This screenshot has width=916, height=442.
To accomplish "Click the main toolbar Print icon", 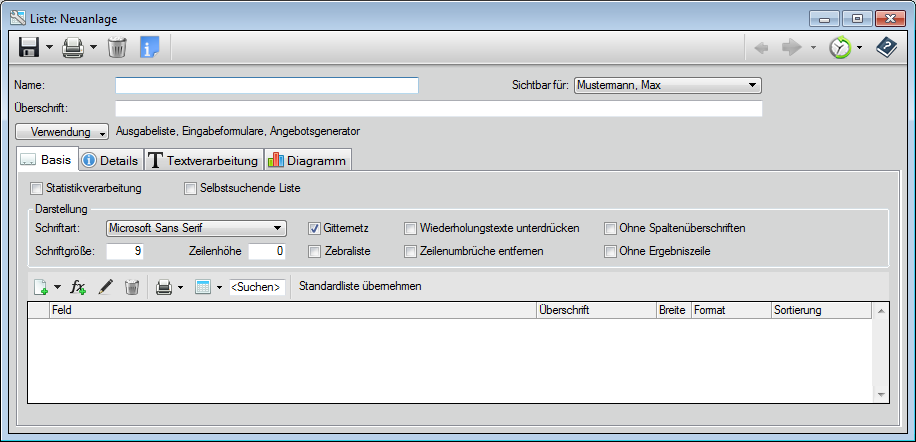I will click(x=73, y=47).
